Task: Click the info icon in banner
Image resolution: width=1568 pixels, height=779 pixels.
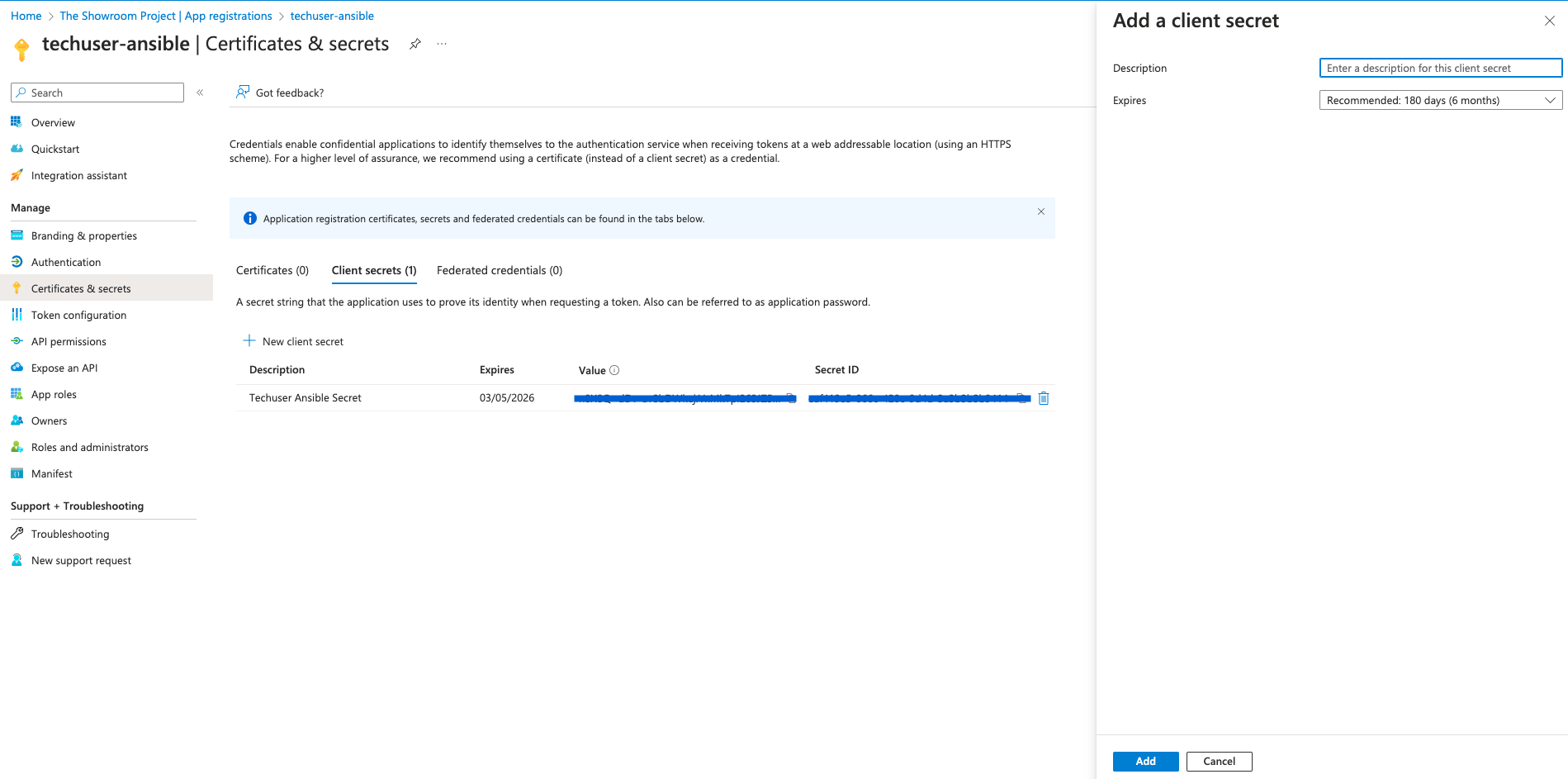Action: coord(250,218)
